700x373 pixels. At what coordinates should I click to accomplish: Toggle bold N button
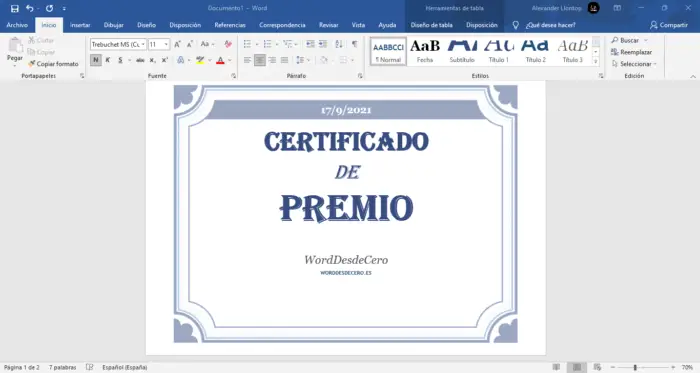(x=96, y=60)
